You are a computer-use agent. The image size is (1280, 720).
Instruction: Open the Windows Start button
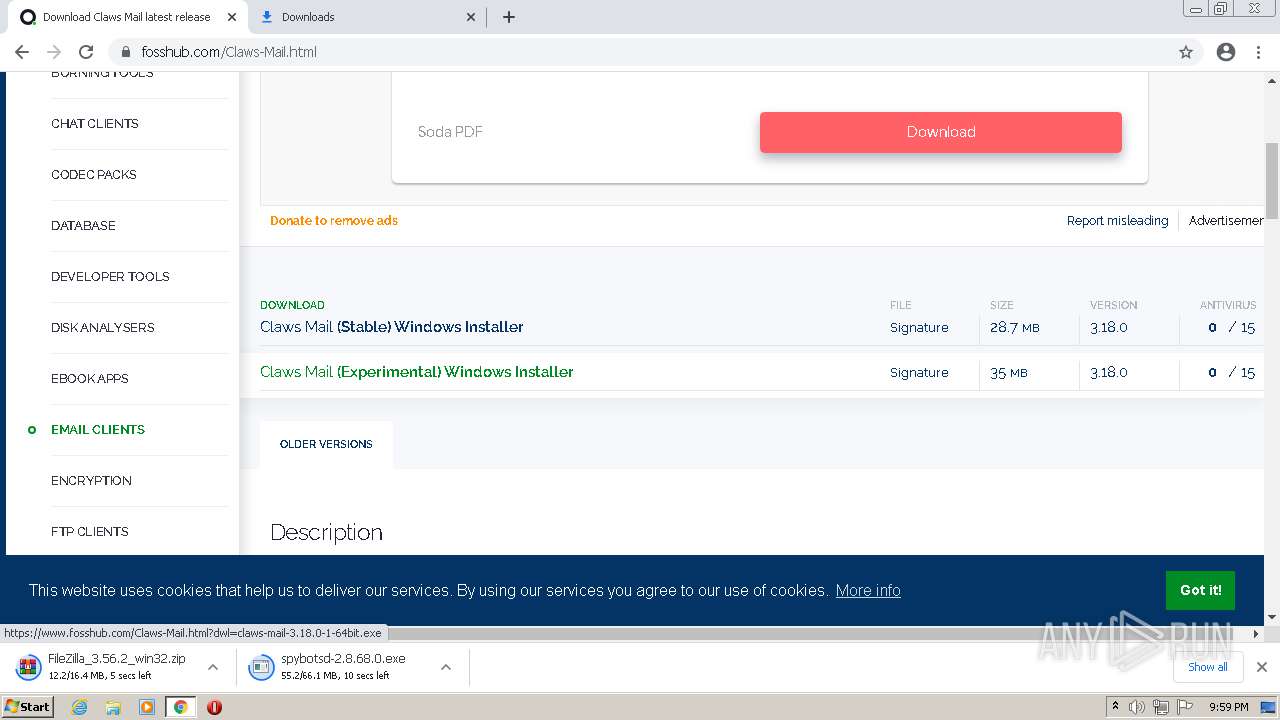pyautogui.click(x=27, y=707)
